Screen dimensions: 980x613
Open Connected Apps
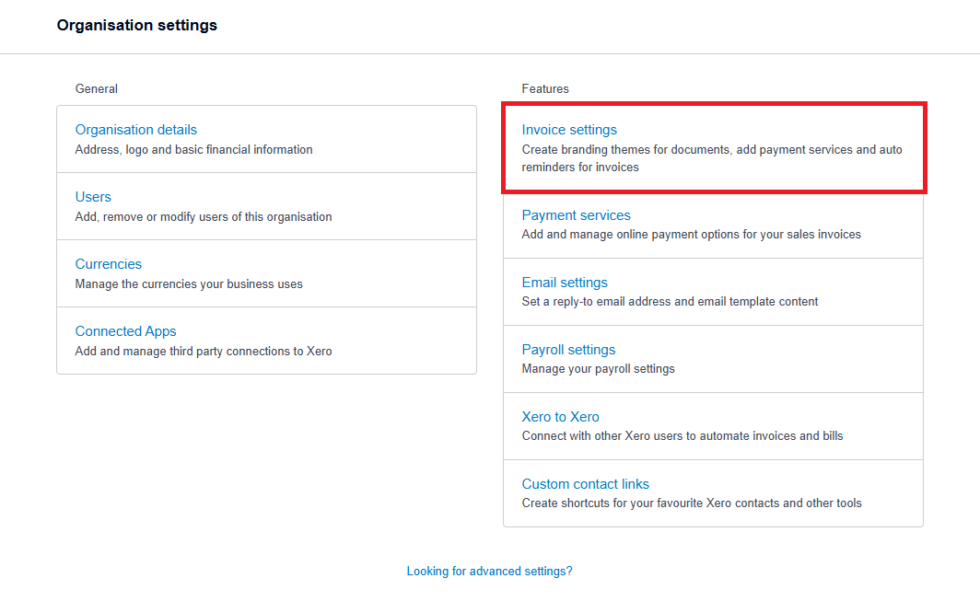point(125,330)
